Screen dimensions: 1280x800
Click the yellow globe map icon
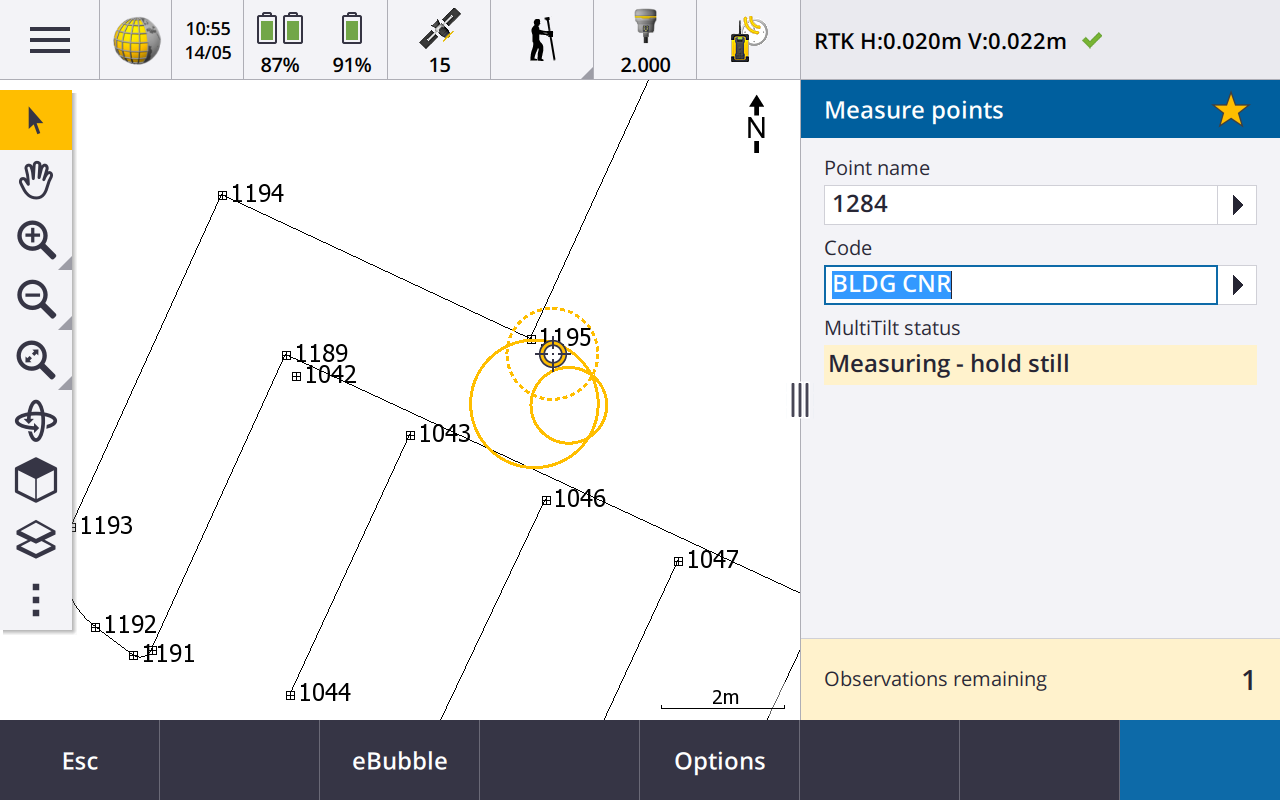[x=136, y=40]
